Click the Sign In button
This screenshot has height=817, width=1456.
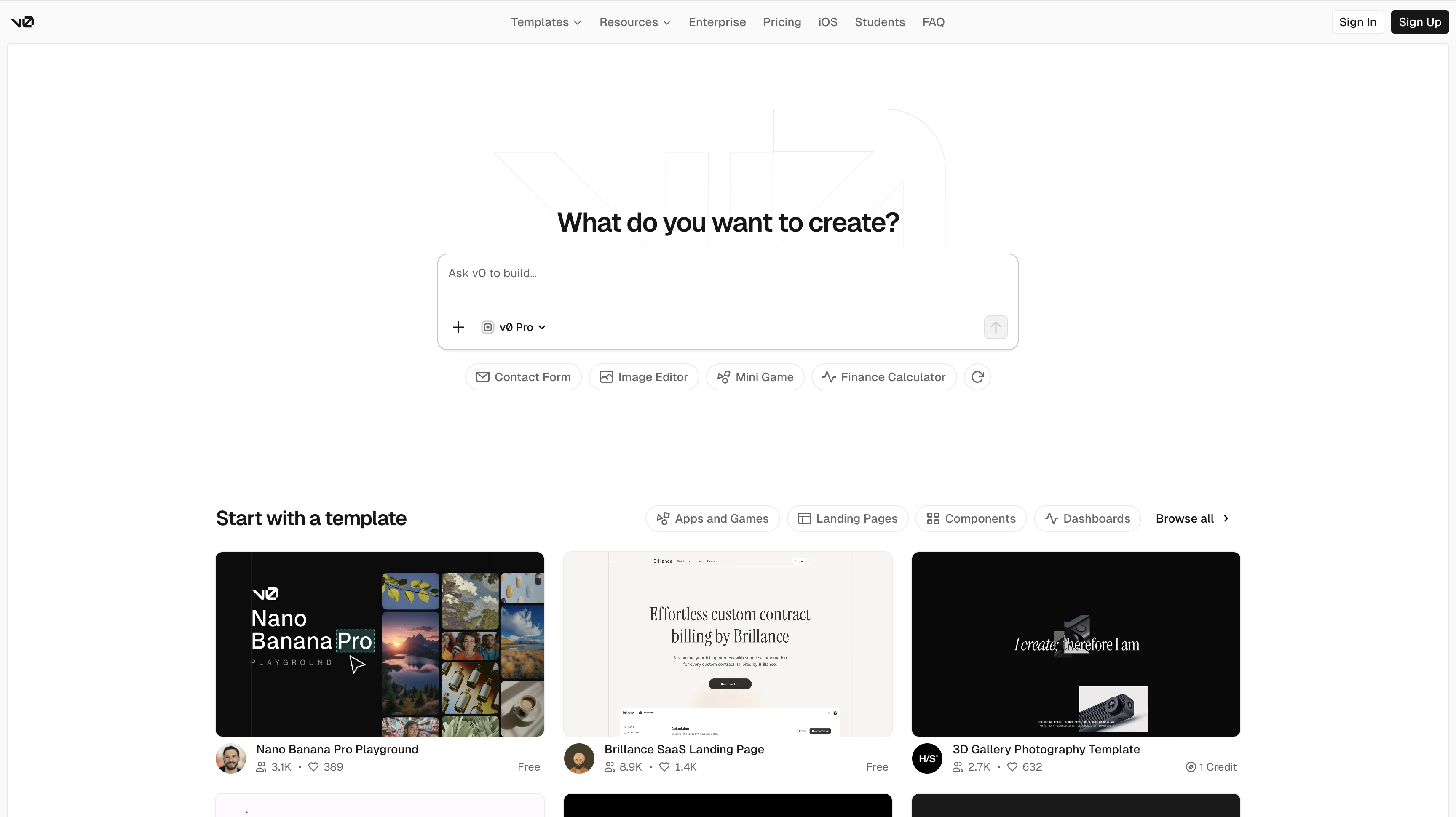coord(1358,22)
